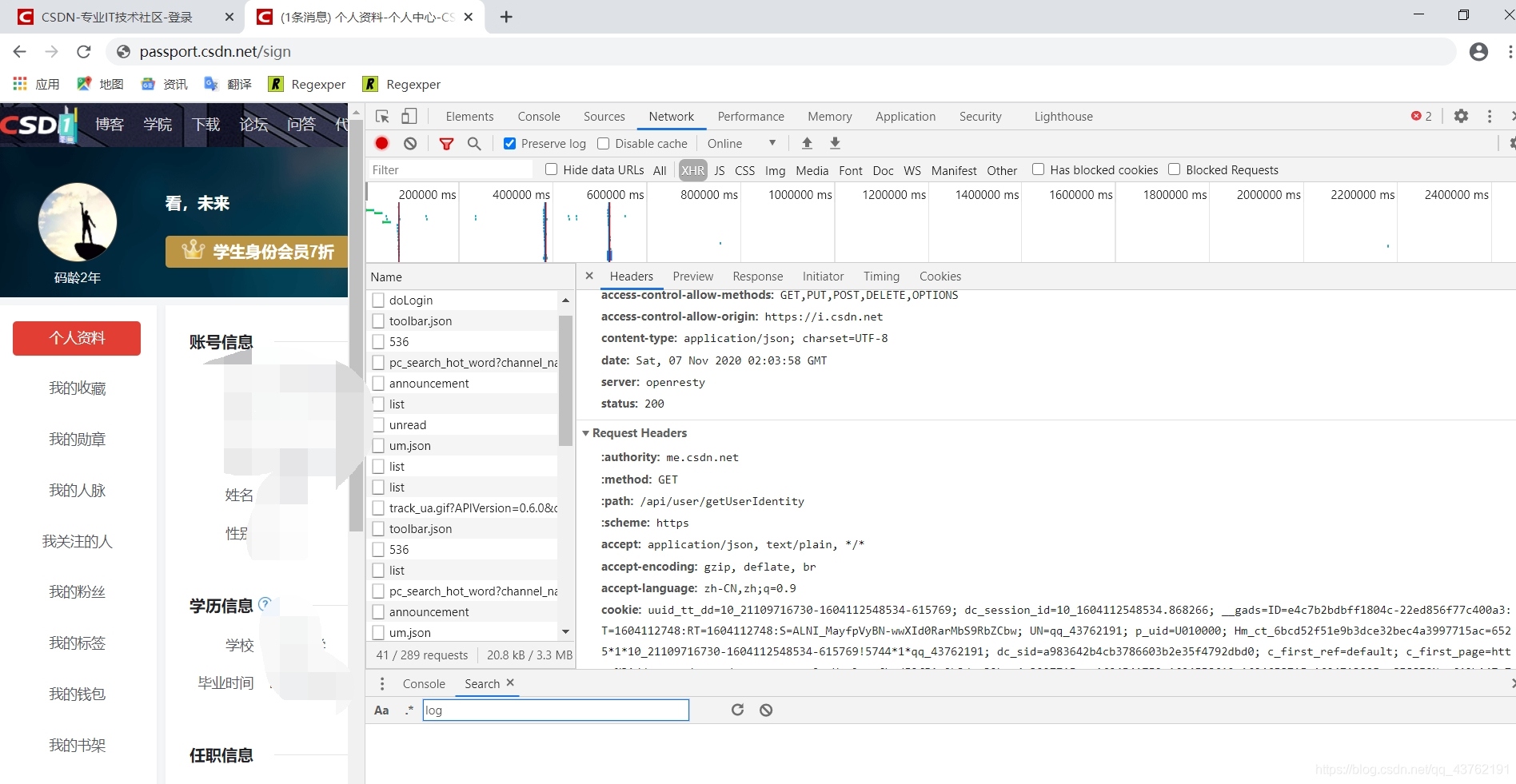Show the Preview tab of request

pos(692,276)
